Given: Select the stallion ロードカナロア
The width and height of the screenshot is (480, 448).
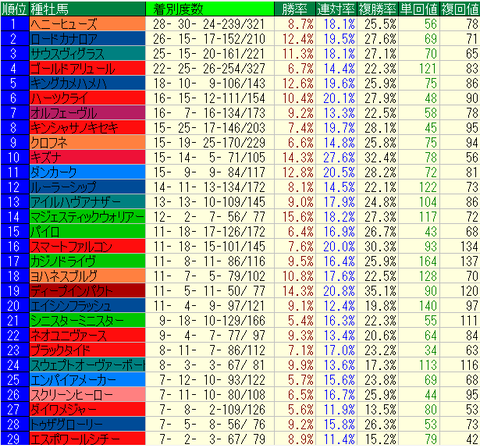Looking at the screenshot, I should (x=87, y=39).
